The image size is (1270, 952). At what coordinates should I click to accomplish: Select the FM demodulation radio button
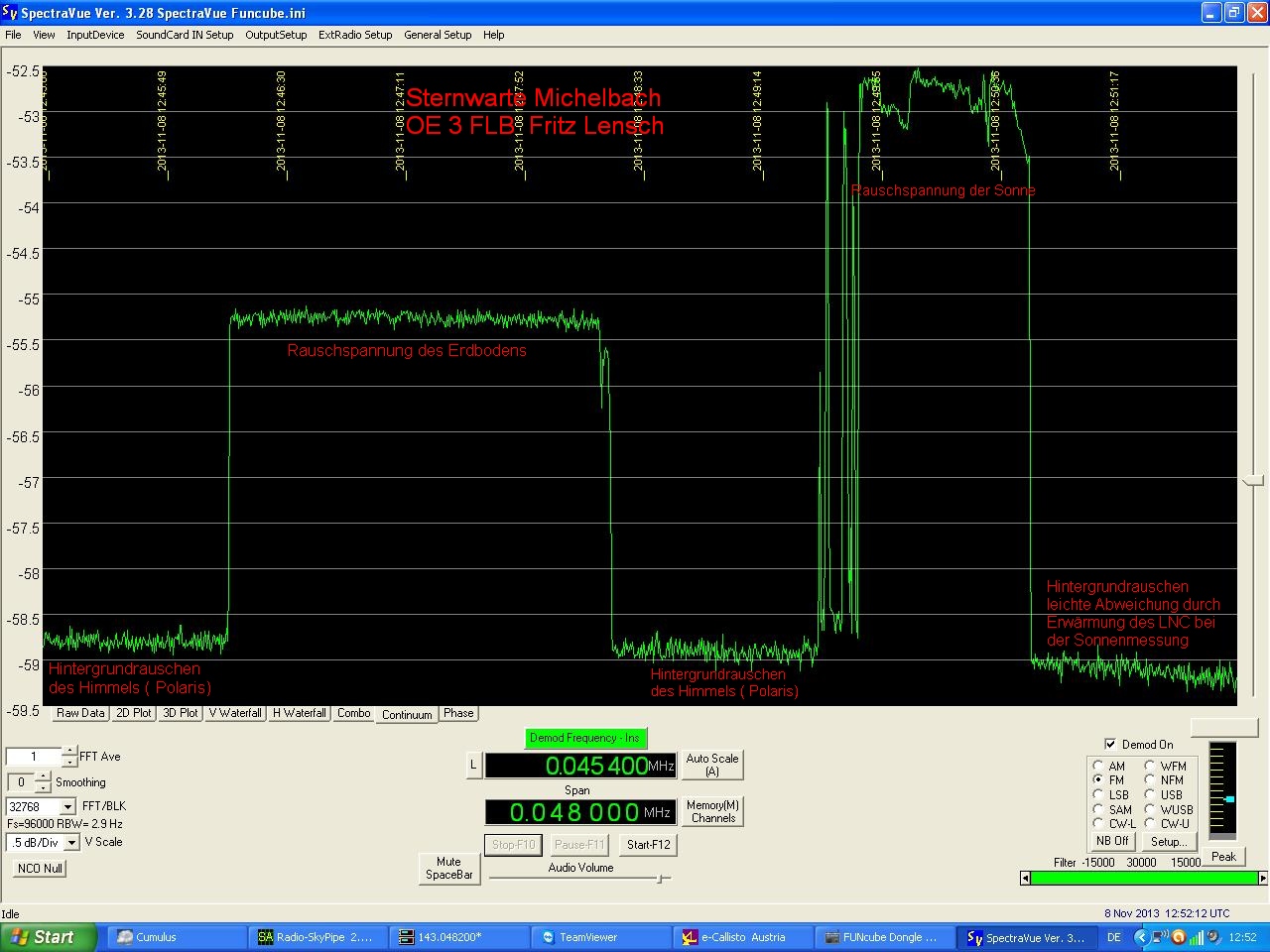1098,780
